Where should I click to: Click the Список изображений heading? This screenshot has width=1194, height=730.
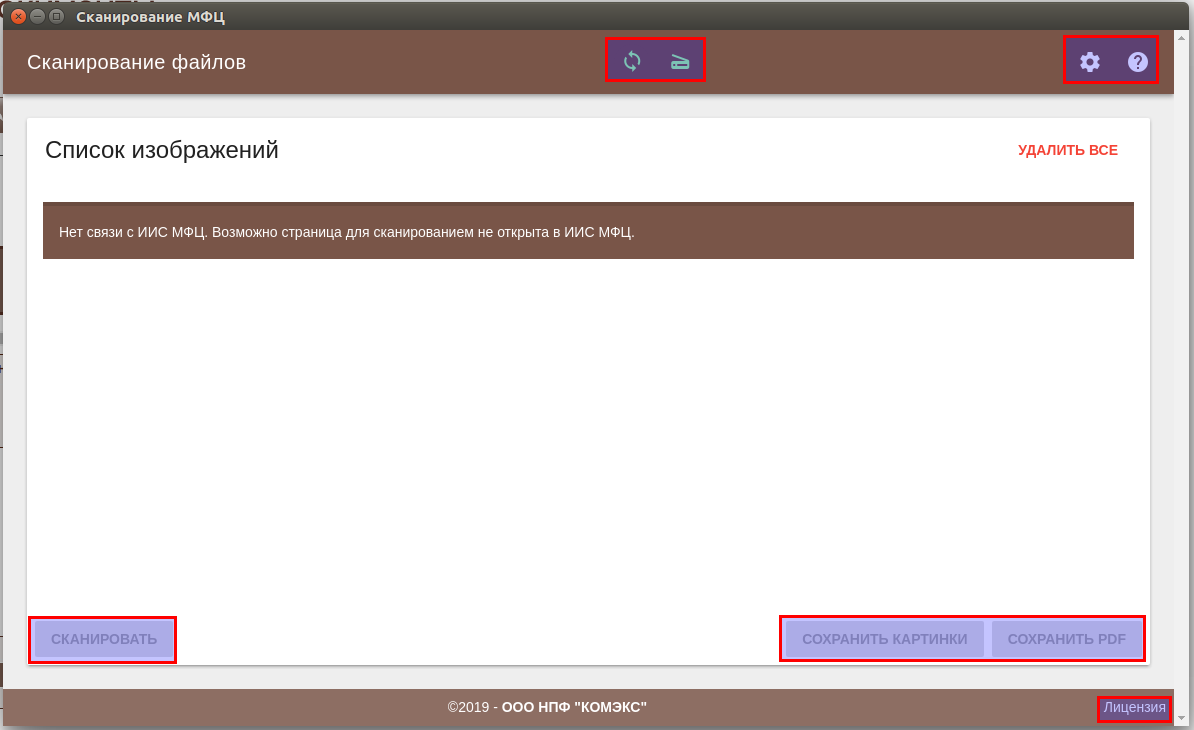(x=162, y=150)
